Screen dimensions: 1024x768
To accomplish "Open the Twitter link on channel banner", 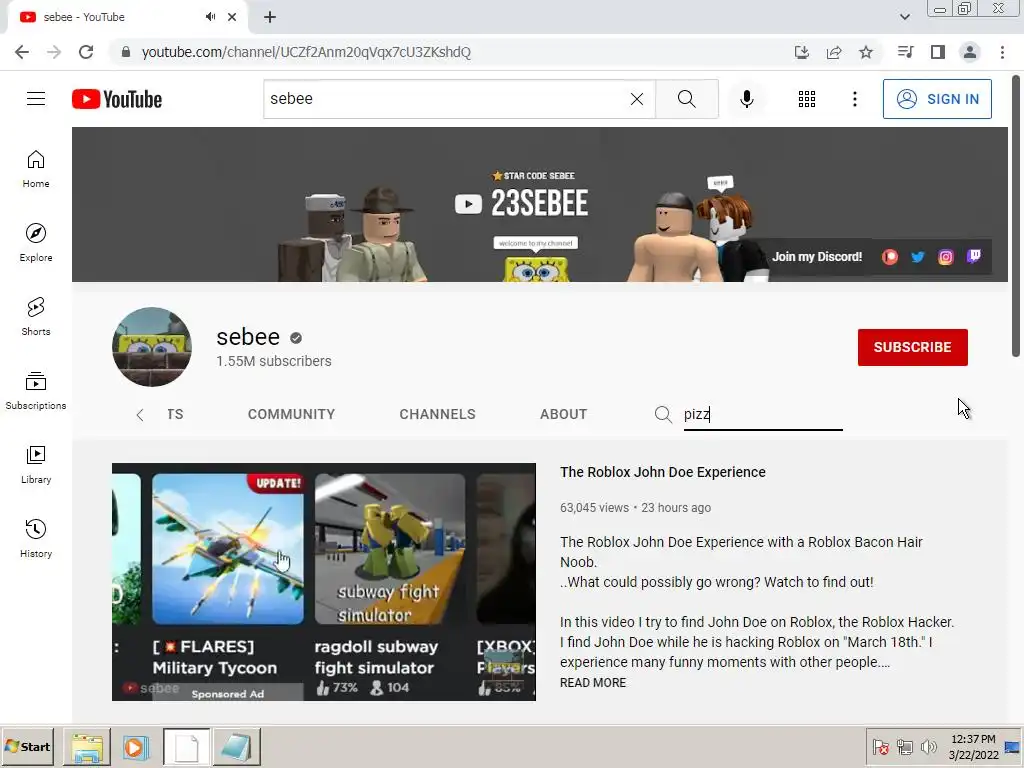I will point(918,257).
